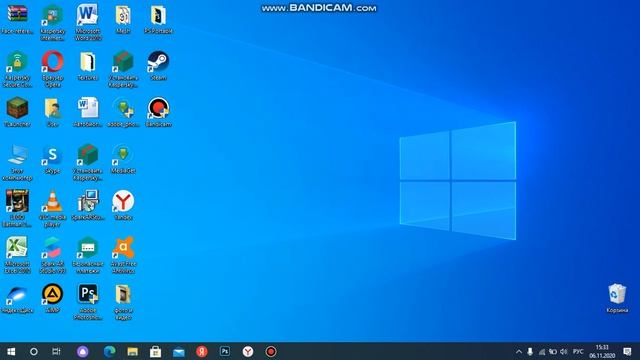Select the Microsoft Excel 2010 shortcut
Viewport: 640px width, 360px height.
(17, 256)
